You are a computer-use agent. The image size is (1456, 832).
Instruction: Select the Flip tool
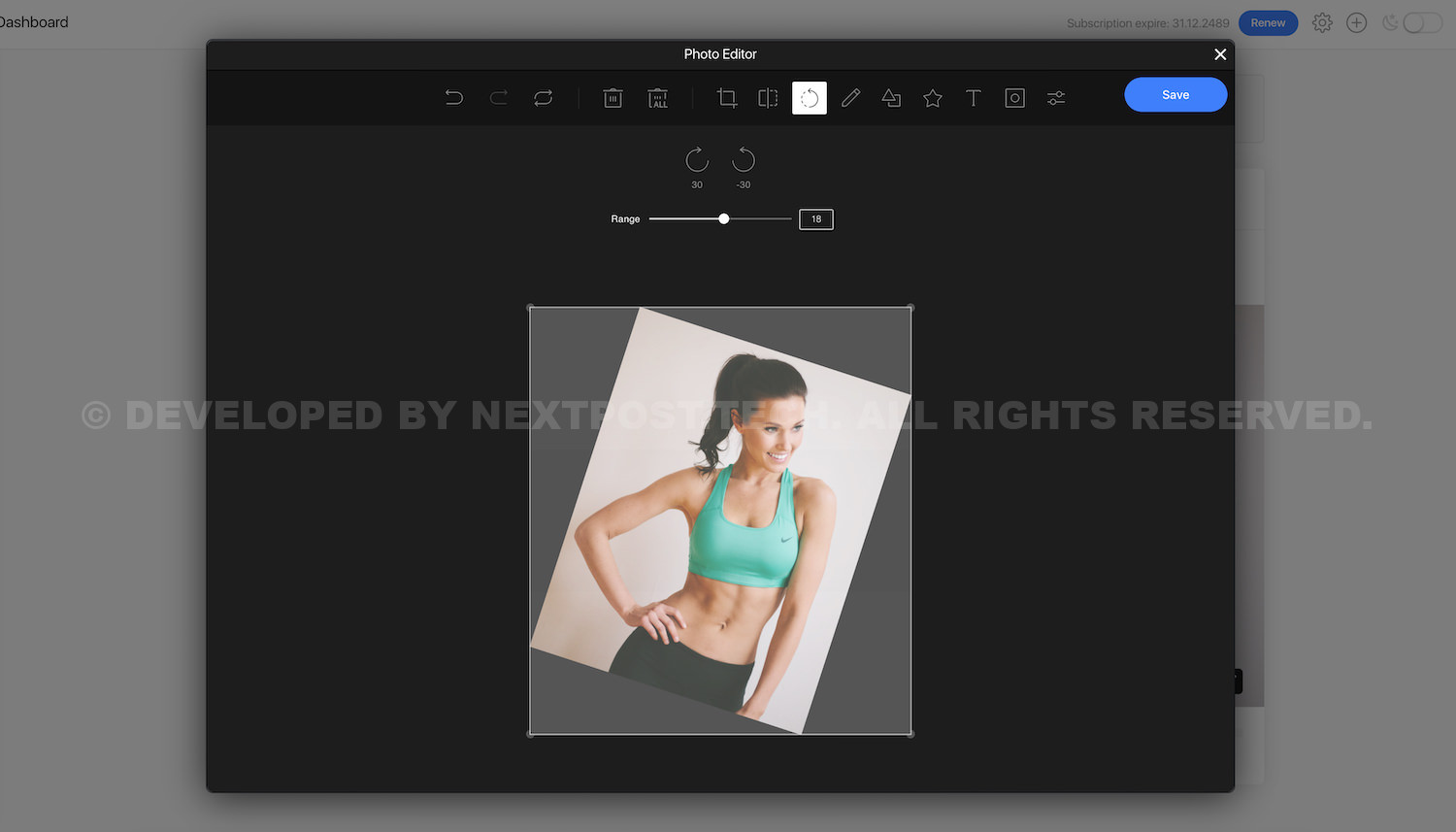768,98
